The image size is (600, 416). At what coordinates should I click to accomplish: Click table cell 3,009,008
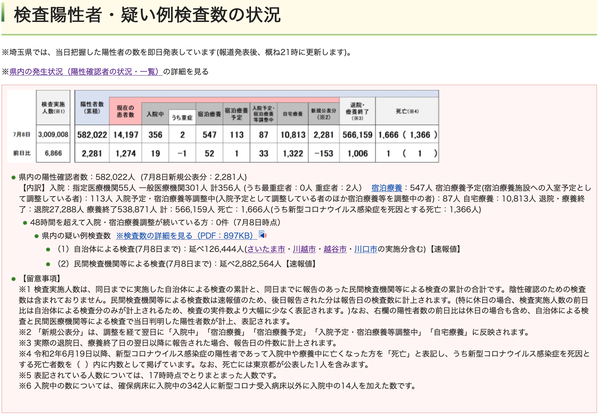click(53, 135)
